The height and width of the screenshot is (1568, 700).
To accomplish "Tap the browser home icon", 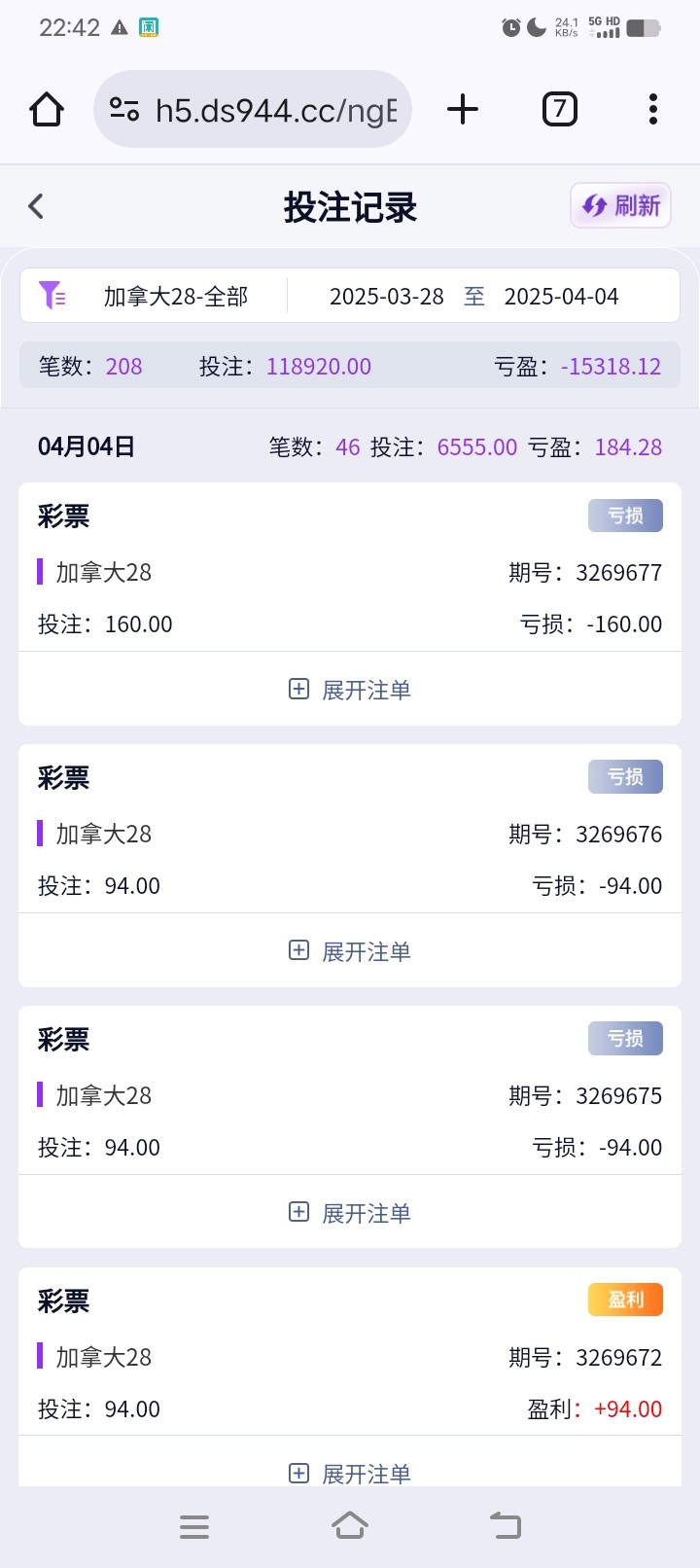I will 47,110.
